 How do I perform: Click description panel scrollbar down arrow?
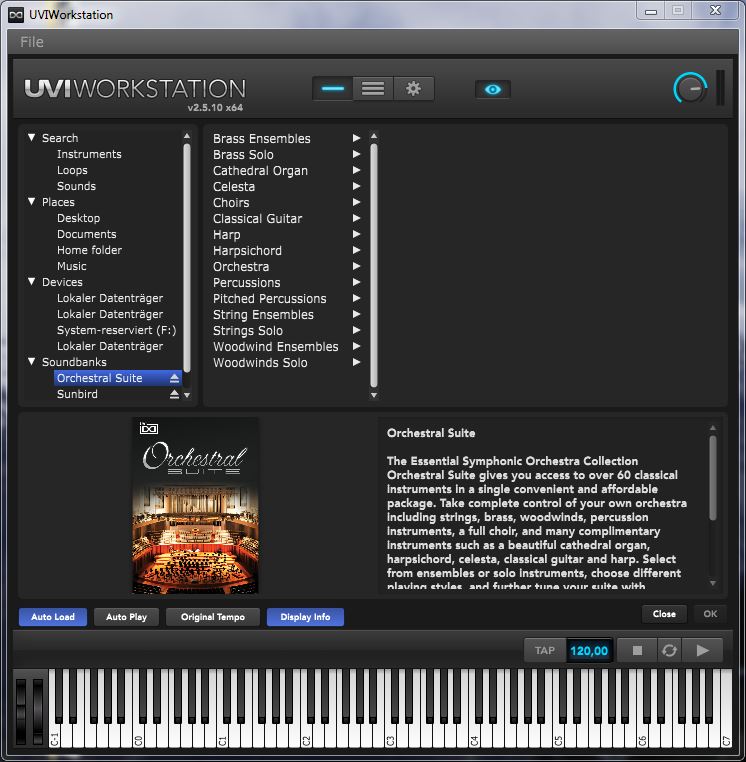(x=712, y=583)
